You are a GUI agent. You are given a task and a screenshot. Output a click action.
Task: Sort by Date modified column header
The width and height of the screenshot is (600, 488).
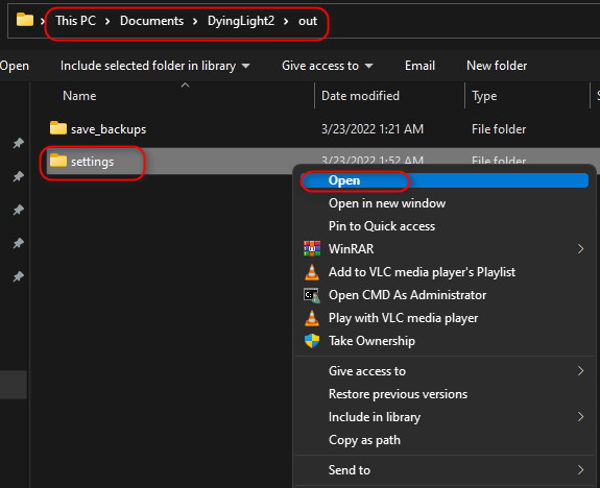360,96
